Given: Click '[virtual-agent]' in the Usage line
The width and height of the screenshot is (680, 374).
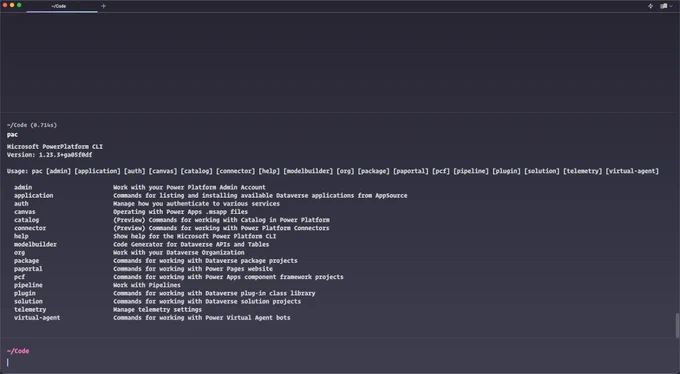Looking at the screenshot, I should click(632, 171).
